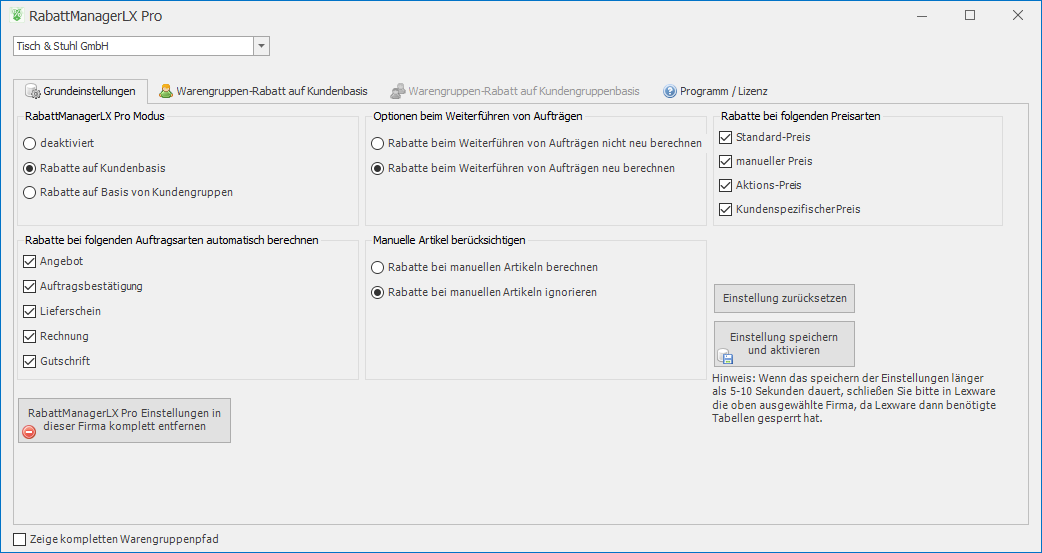Select Rabatte bei manuellen Artikeln berechnen
Image resolution: width=1042 pixels, height=553 pixels.
pos(377,267)
